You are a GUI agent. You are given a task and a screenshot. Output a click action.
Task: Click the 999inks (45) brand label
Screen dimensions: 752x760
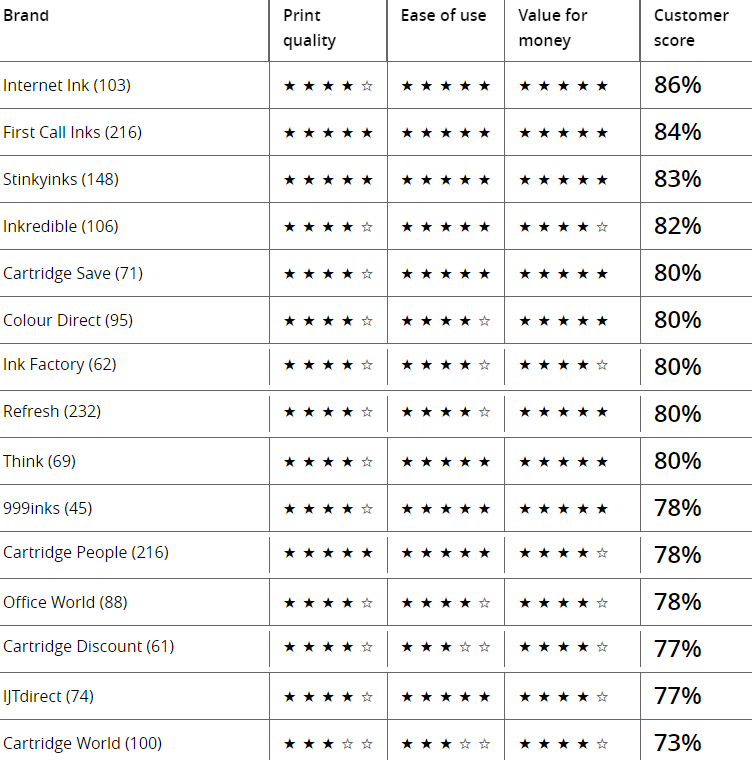(48, 508)
